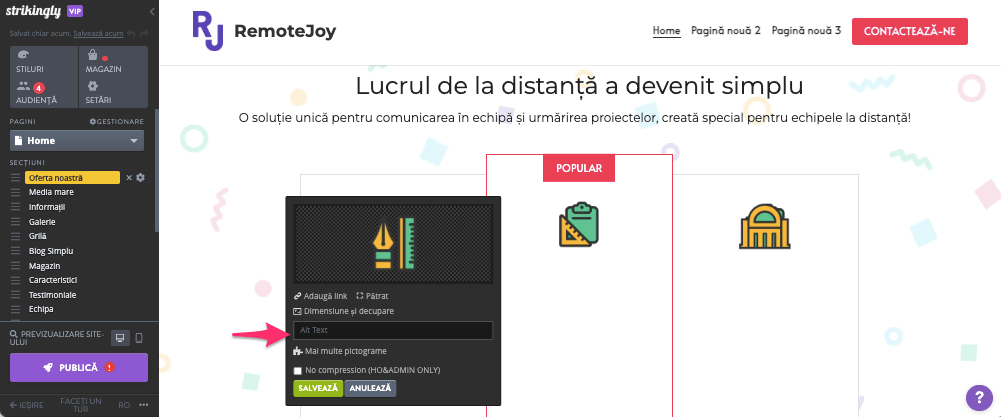1001x417 pixels.
Task: Collapse the editor sidebar with chevron
Action: [x=152, y=11]
